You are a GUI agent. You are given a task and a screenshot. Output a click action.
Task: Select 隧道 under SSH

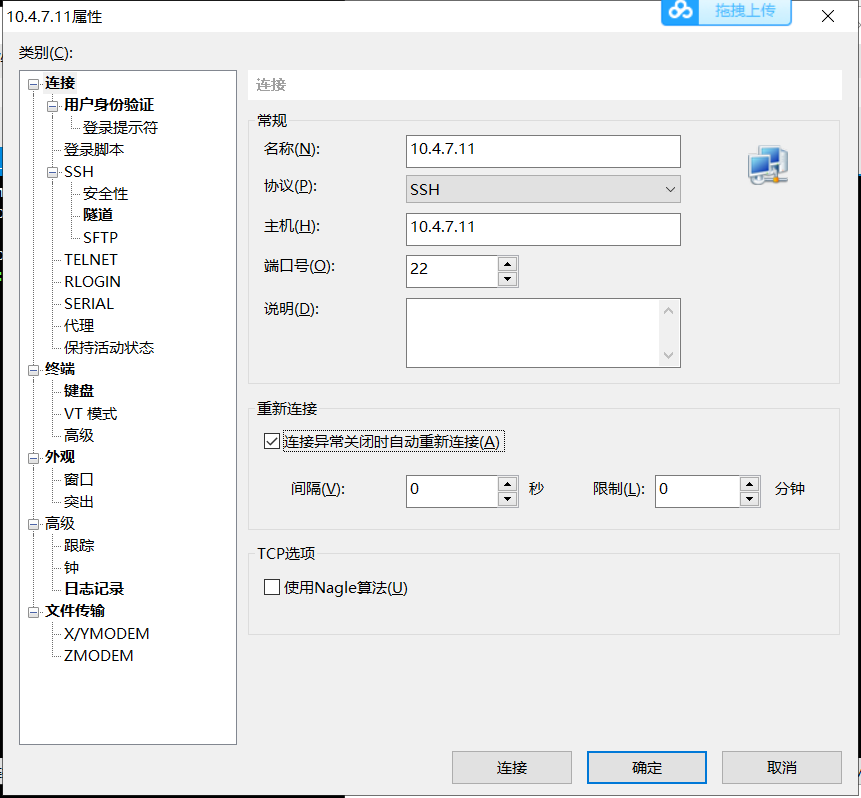point(98,215)
